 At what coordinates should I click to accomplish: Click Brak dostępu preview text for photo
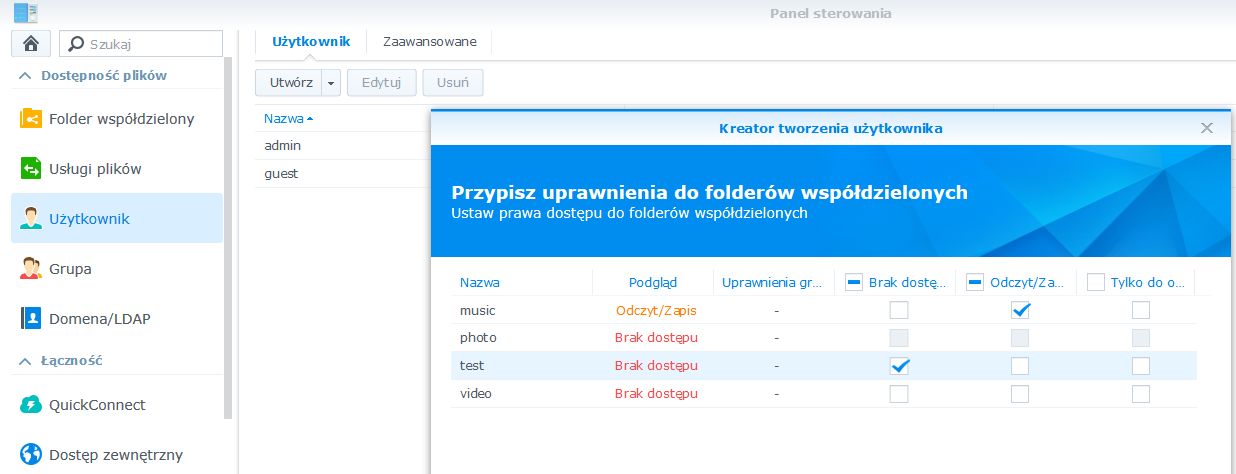[x=656, y=338]
